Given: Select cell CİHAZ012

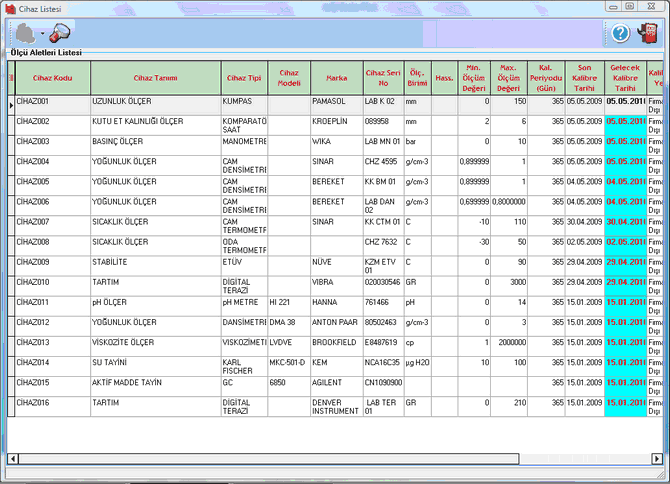Looking at the screenshot, I should 53,326.
